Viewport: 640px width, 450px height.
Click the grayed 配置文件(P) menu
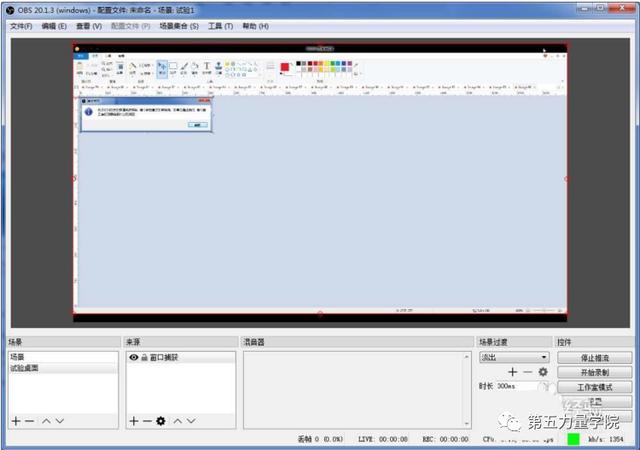tap(131, 26)
